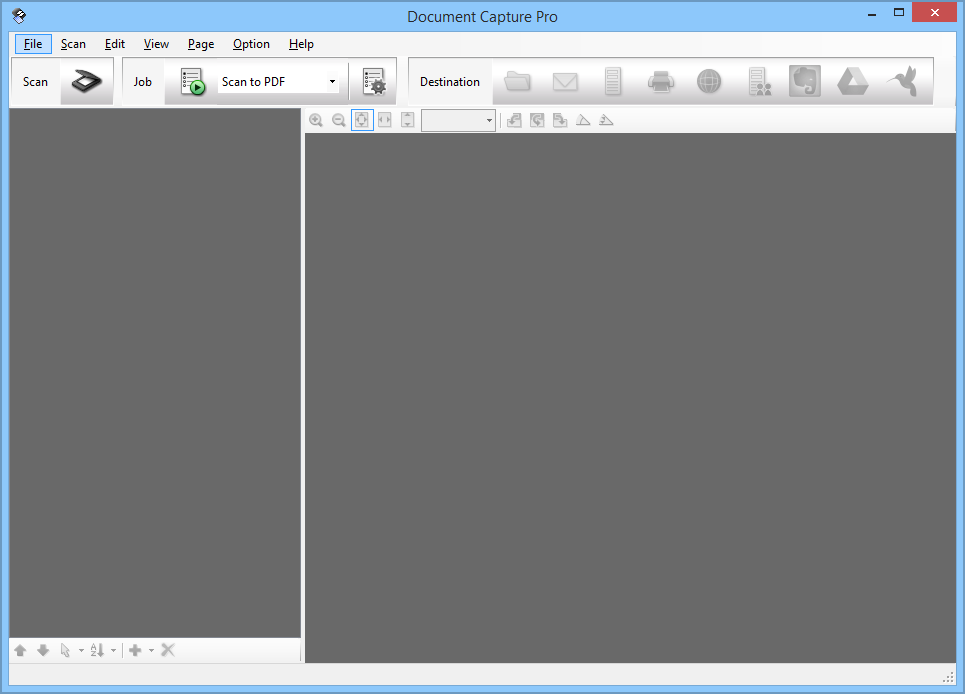The width and height of the screenshot is (965, 694).
Task: Delete selected page with X icon
Action: [x=167, y=650]
